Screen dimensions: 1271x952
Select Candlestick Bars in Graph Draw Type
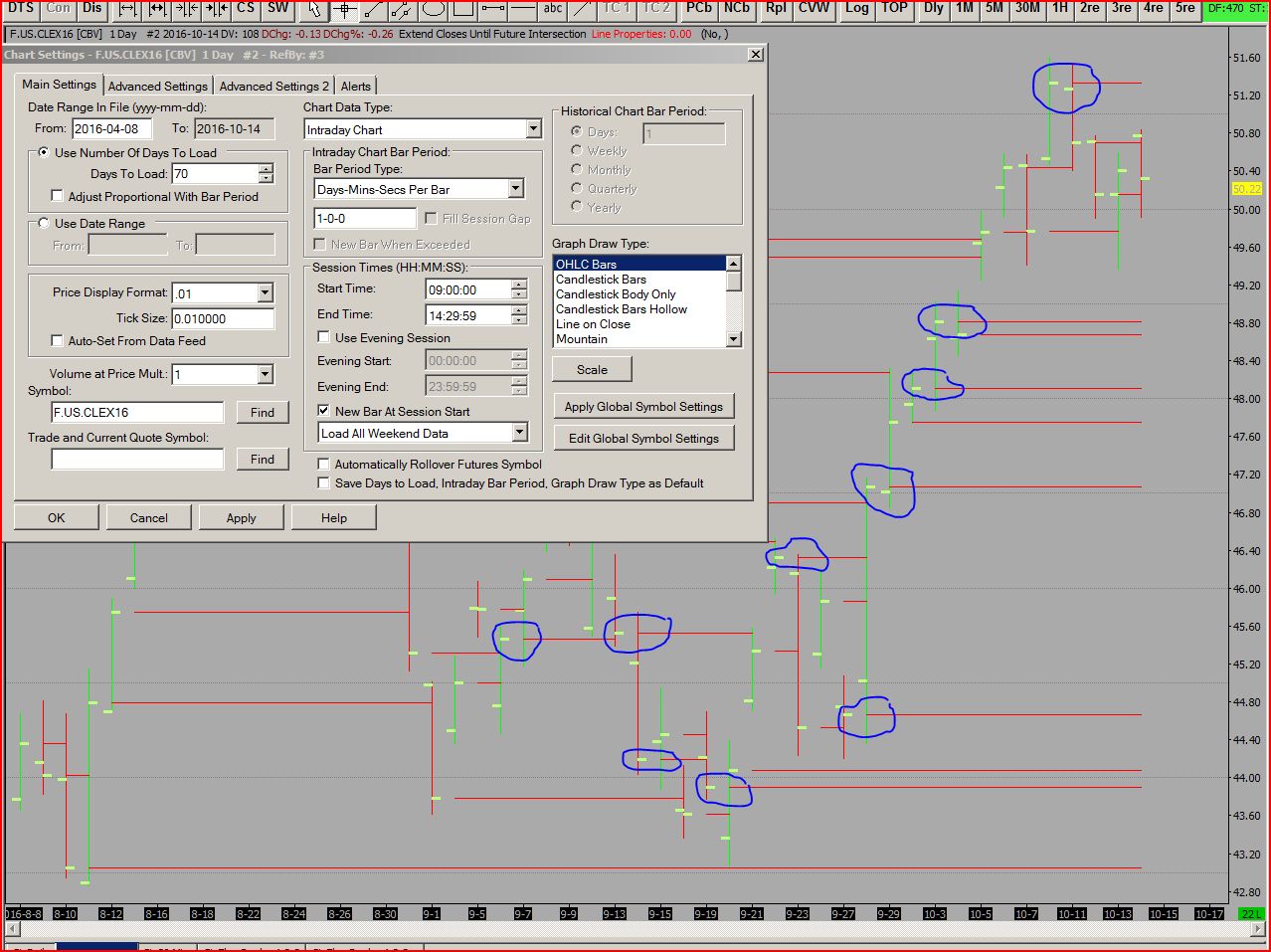pos(601,280)
